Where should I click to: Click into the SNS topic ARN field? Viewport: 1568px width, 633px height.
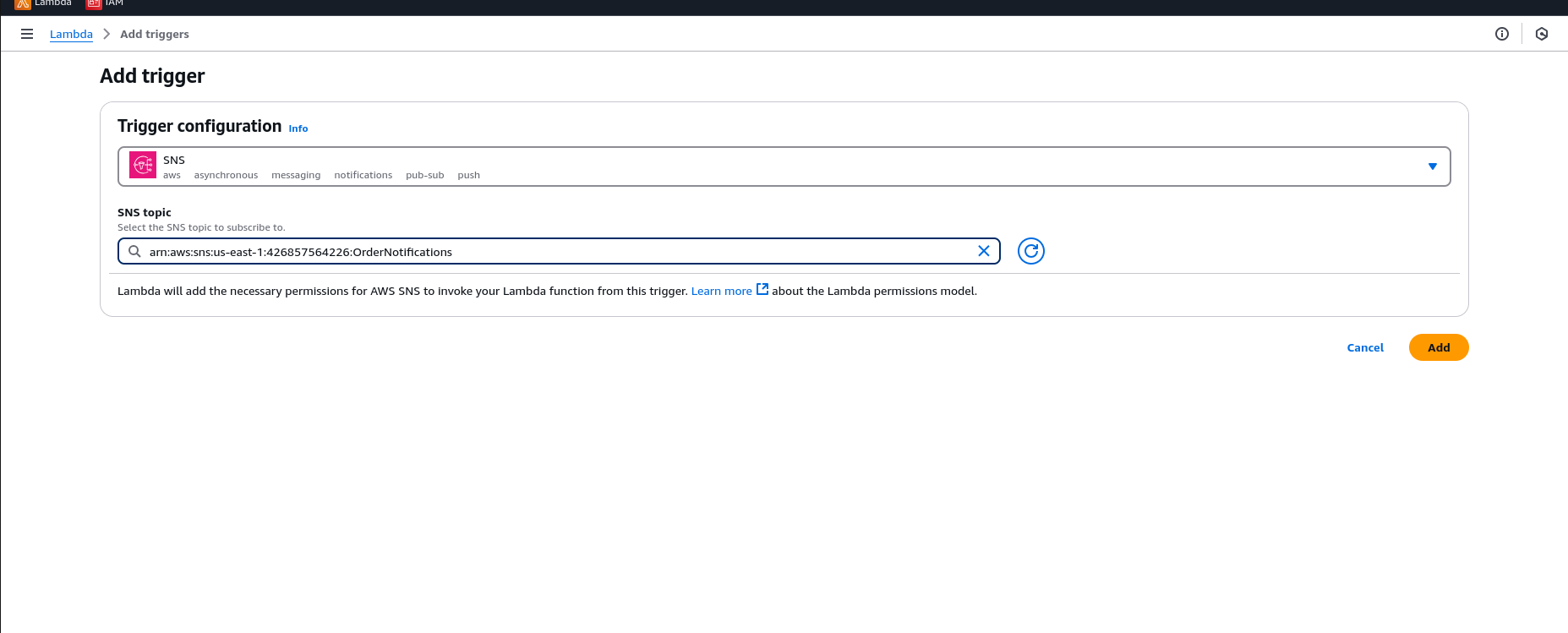559,251
